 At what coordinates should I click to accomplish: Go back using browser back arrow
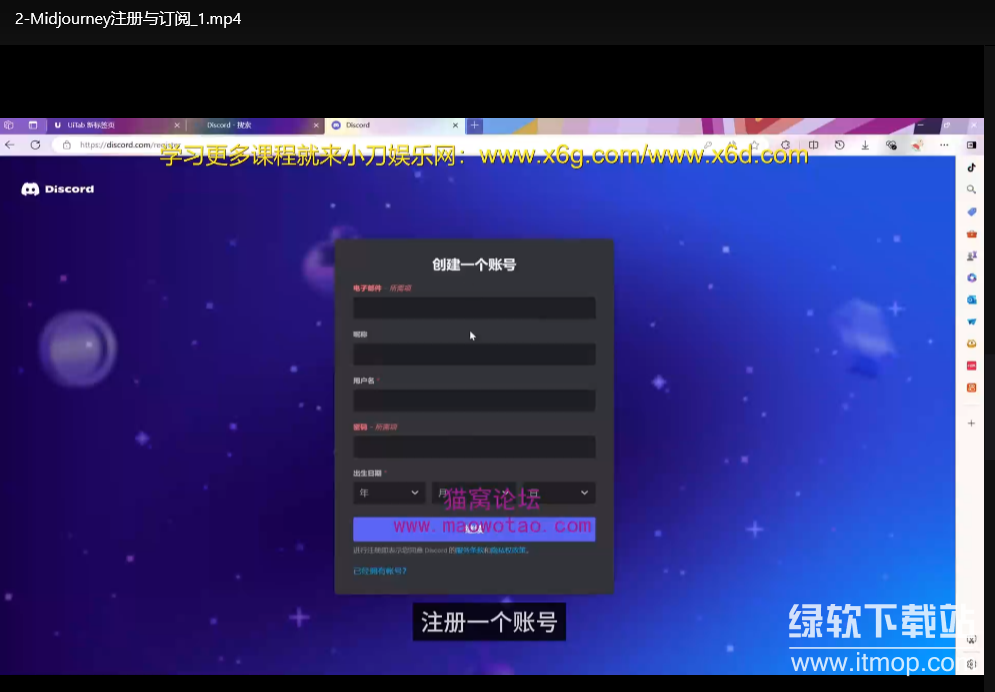point(10,145)
